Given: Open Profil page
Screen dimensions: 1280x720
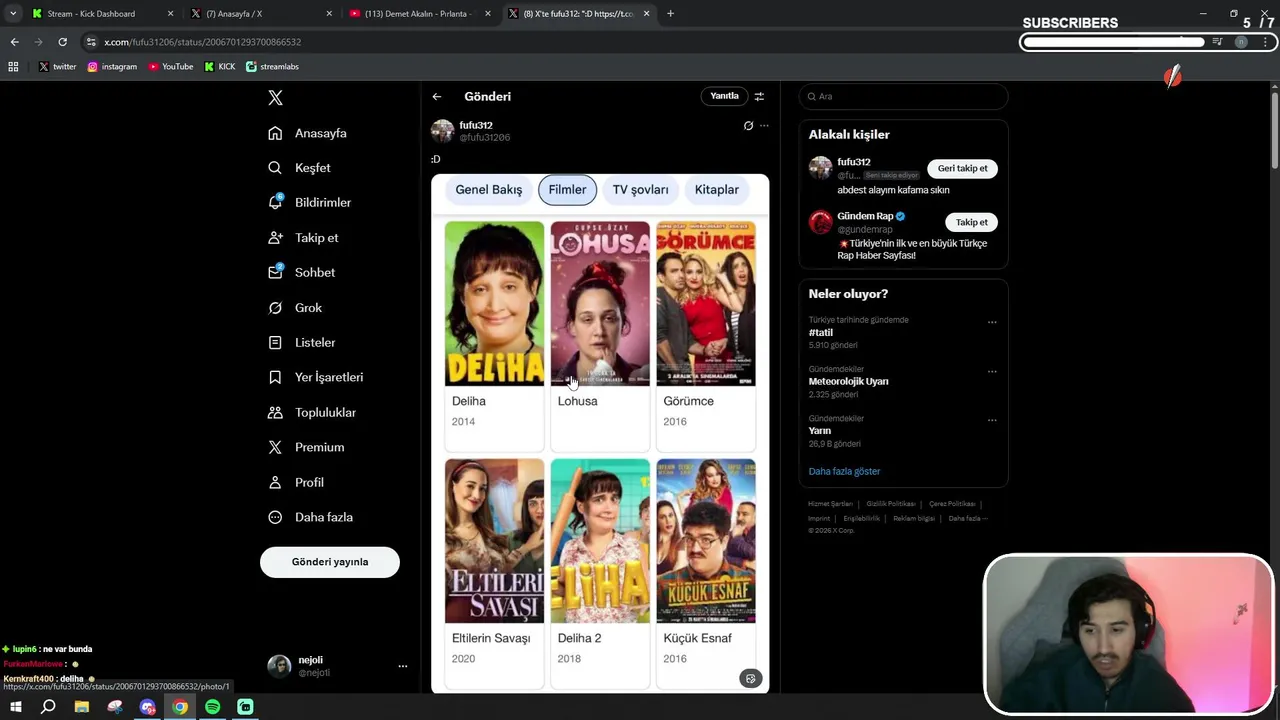Looking at the screenshot, I should [x=295, y=482].
